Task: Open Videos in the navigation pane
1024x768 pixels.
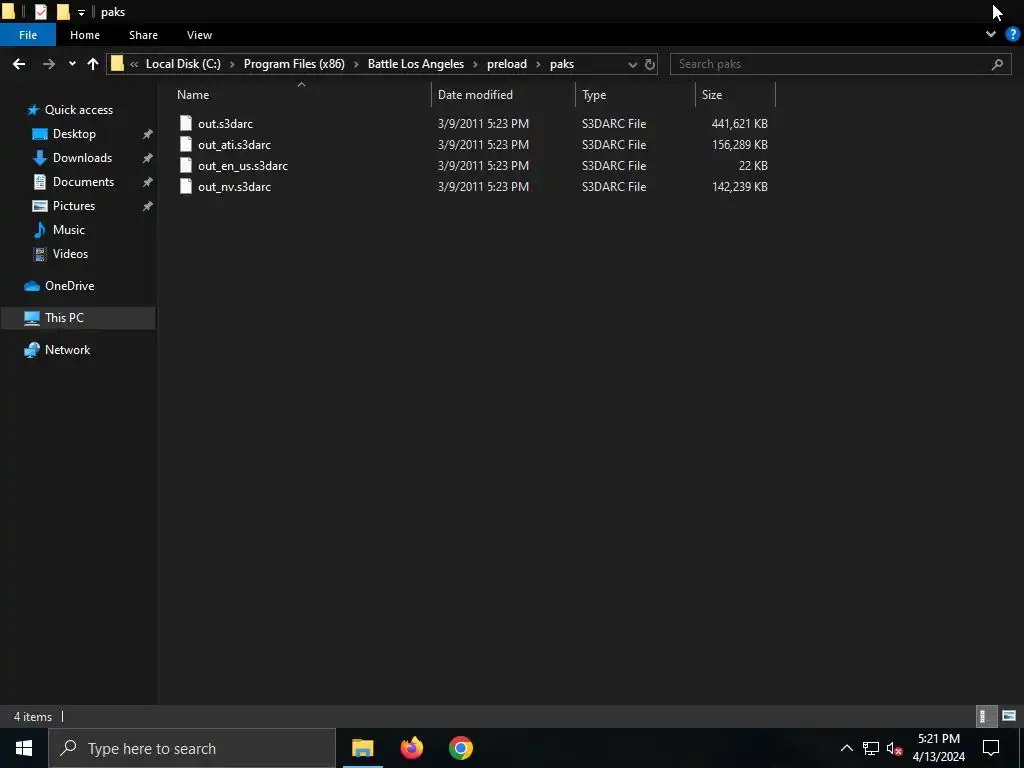Action: point(70,253)
